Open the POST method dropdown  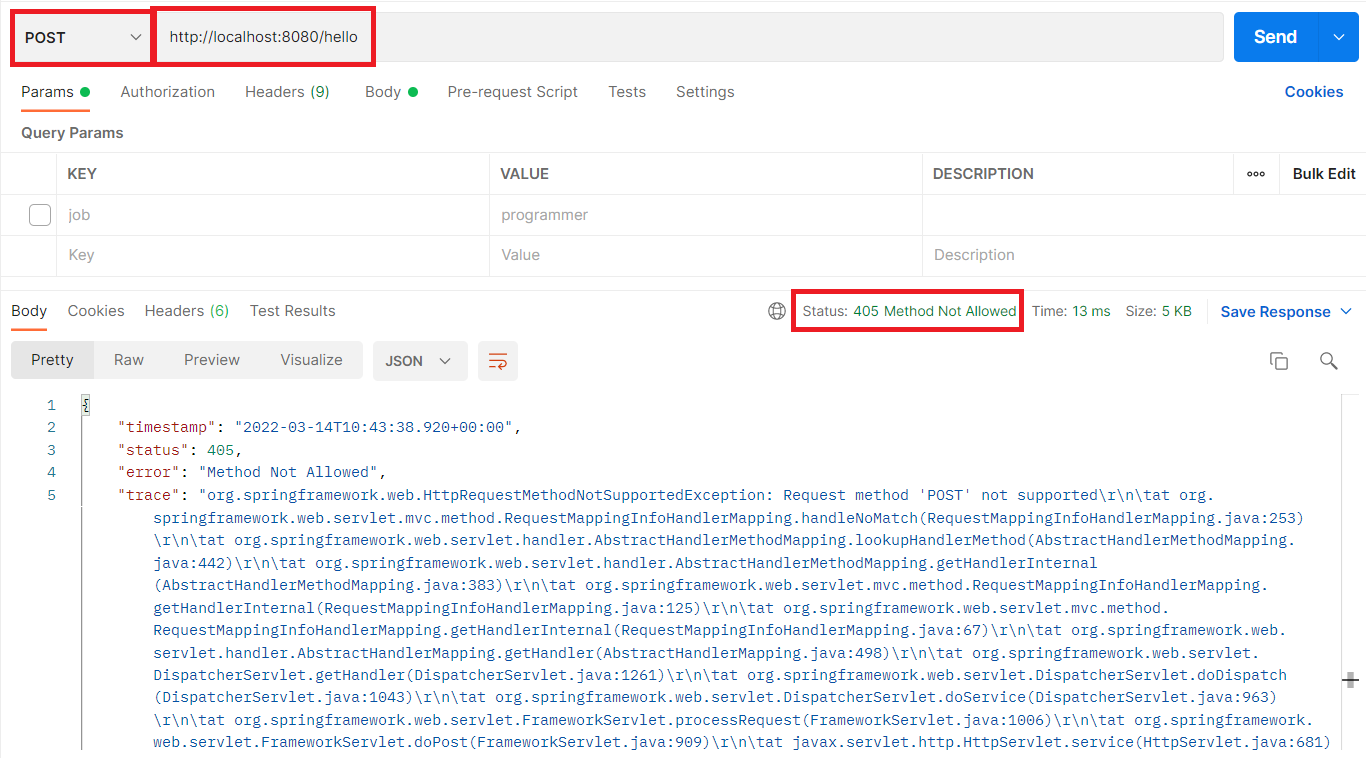click(x=82, y=37)
